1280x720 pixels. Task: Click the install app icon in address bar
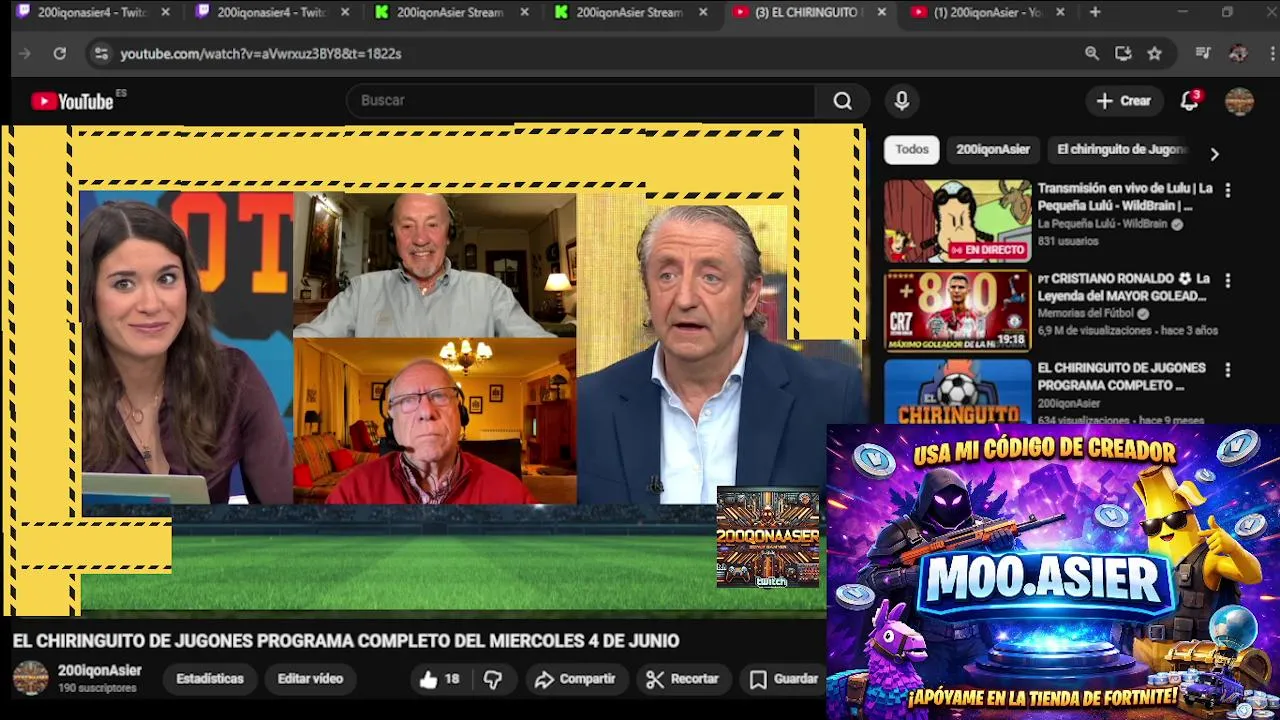pyautogui.click(x=1123, y=53)
